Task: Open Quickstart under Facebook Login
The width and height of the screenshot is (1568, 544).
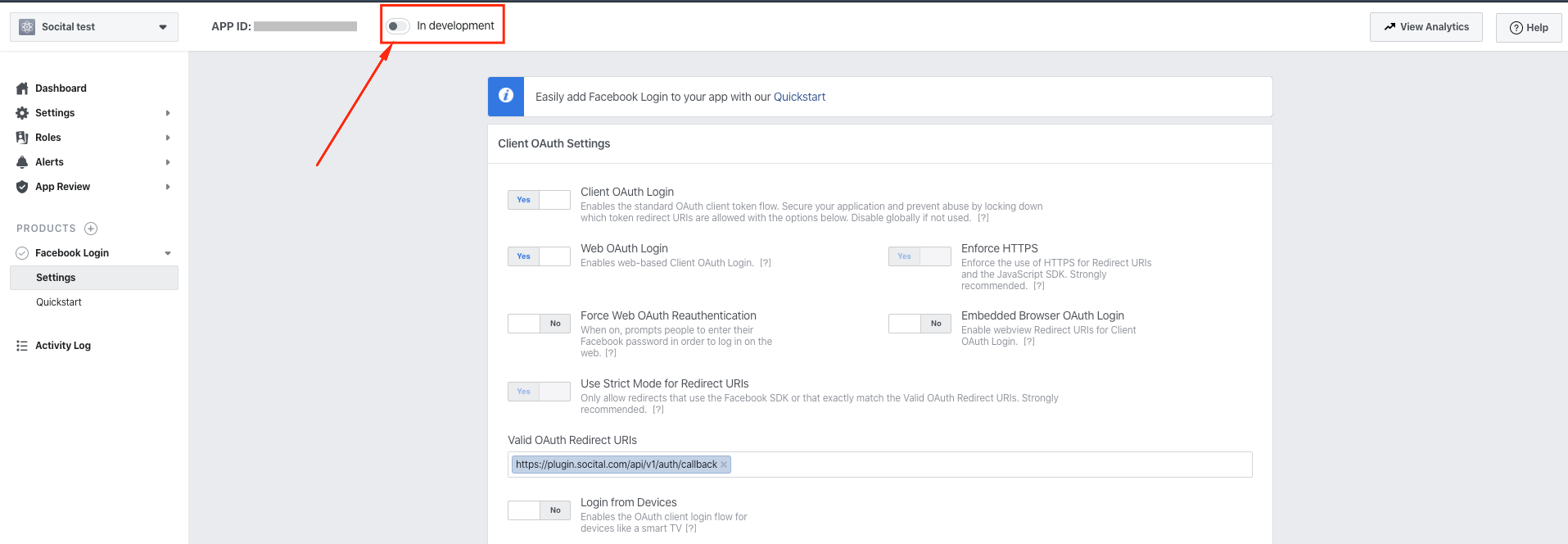Action: click(x=59, y=302)
